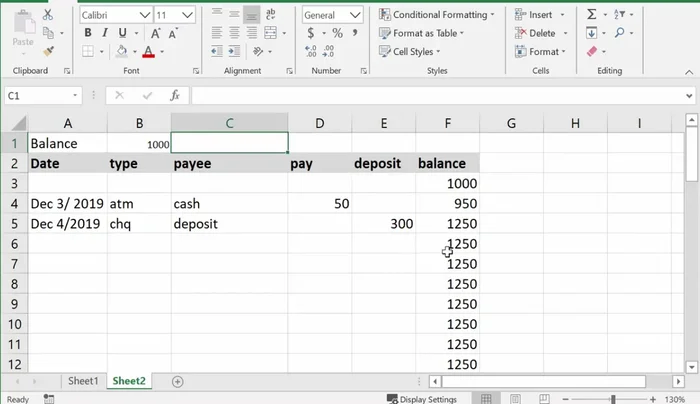
Task: Set Bottom Align for cell text
Action: pyautogui.click(x=251, y=15)
